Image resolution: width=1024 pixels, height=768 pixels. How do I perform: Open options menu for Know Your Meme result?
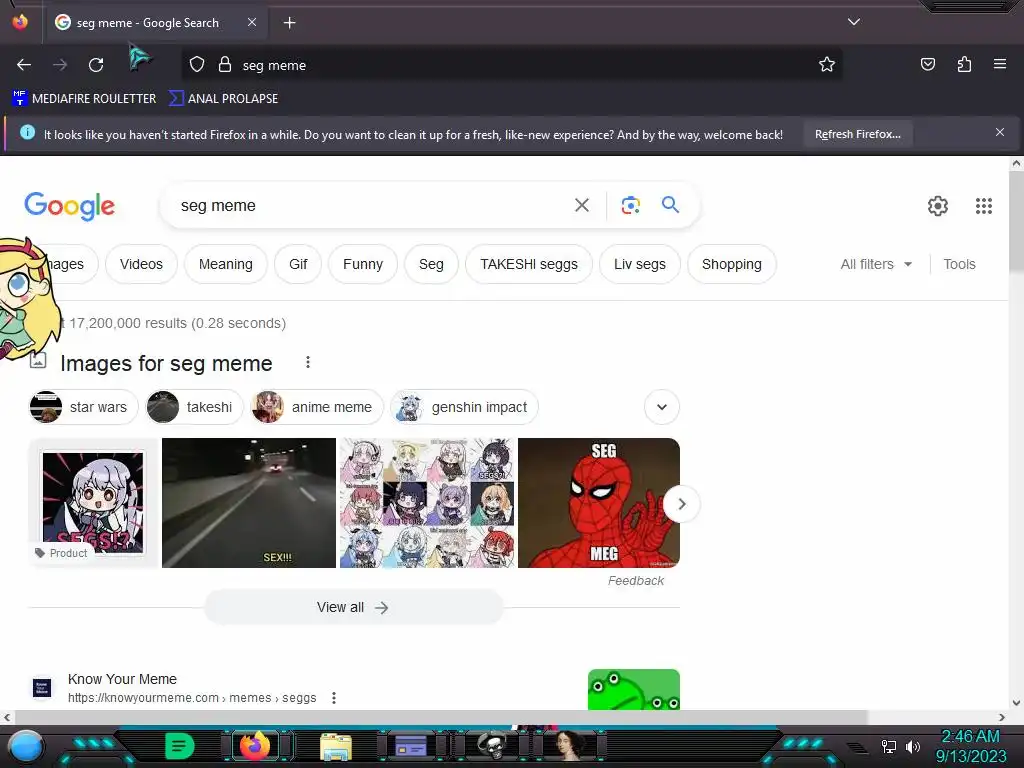click(x=334, y=697)
